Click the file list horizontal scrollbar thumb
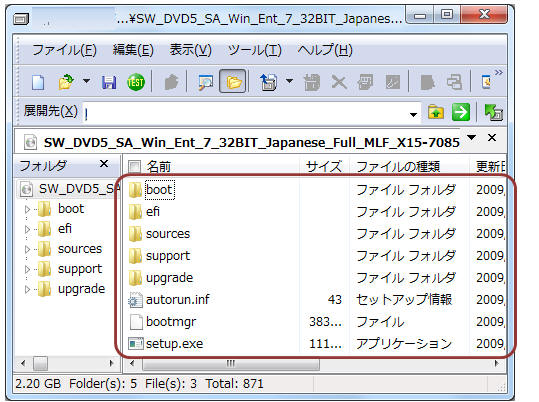This screenshot has width=539, height=402. (x=231, y=364)
